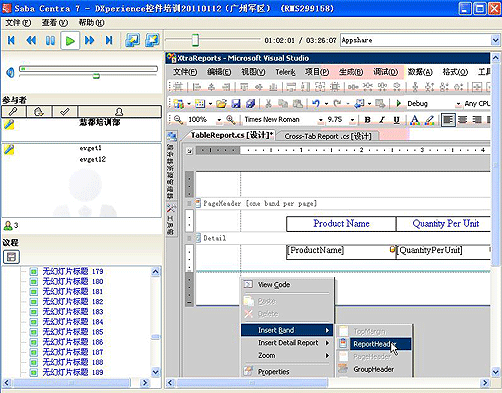The height and width of the screenshot is (393, 502).
Task: Pause the recording playback
Action: pos(50,41)
